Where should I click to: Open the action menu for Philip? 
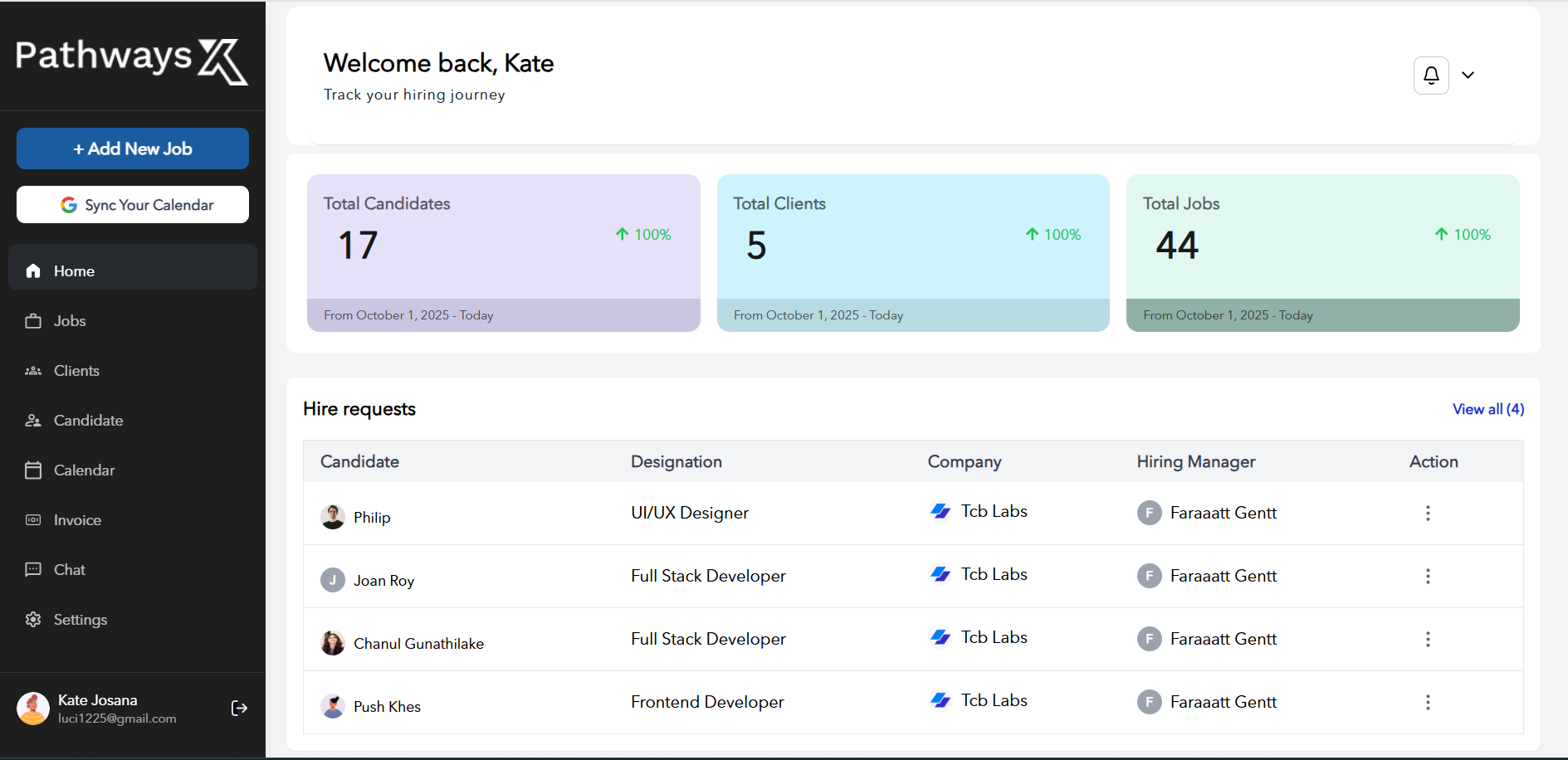pyautogui.click(x=1428, y=513)
